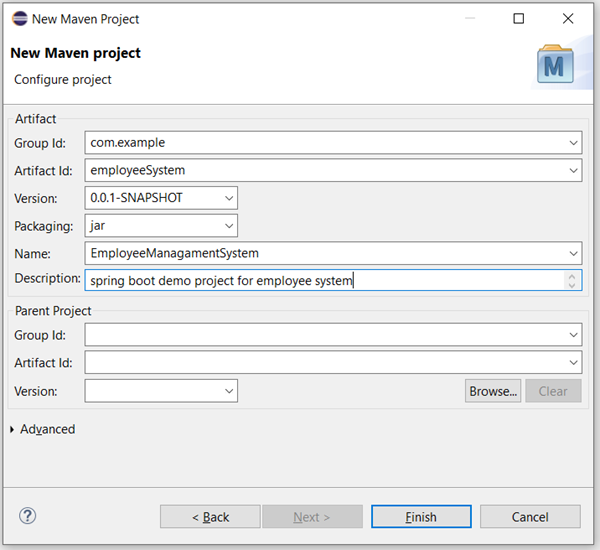This screenshot has width=600, height=550.
Task: Click the Maven wizard banner icon
Action: (553, 66)
